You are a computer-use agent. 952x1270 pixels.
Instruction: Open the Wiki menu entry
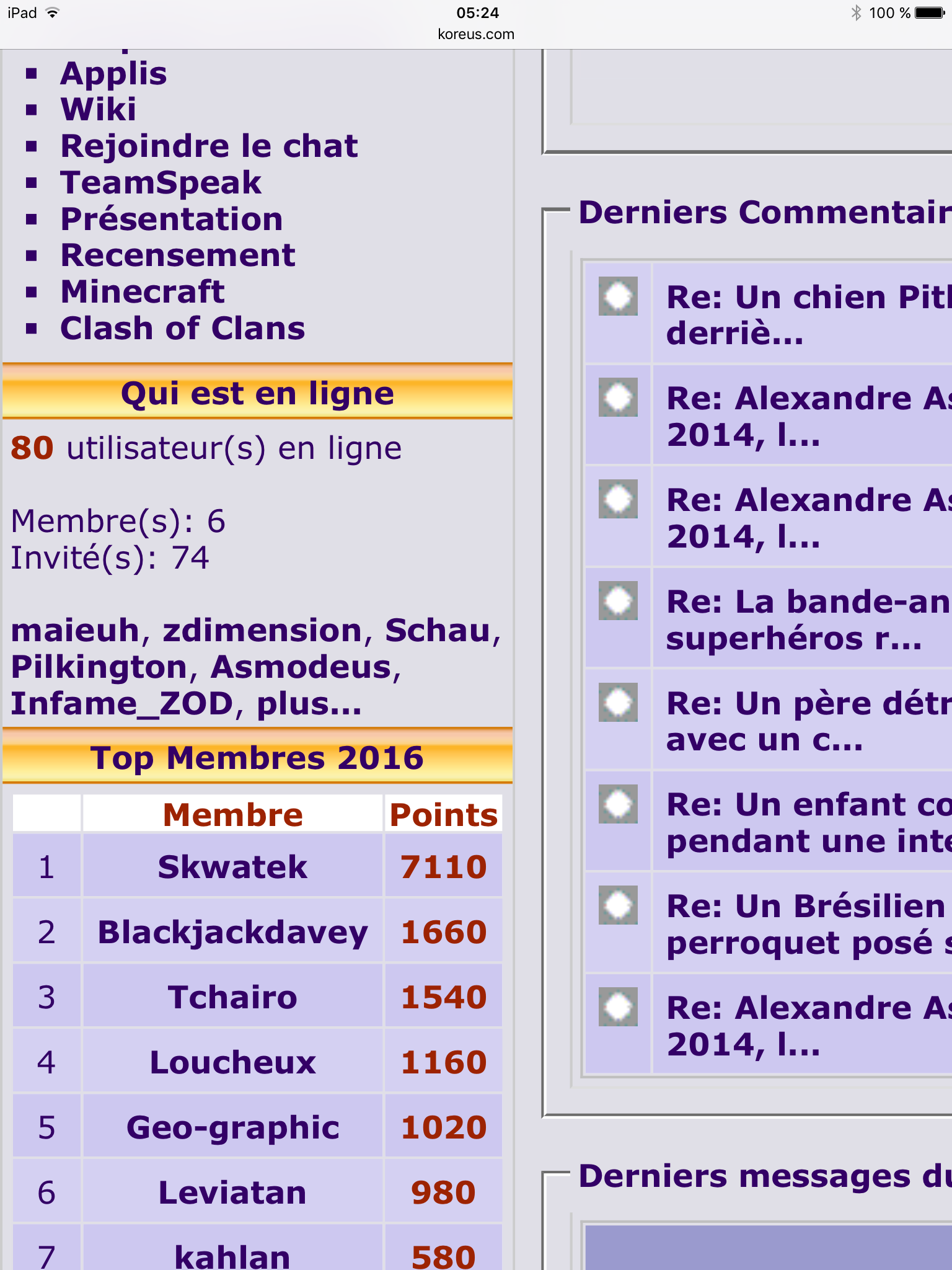click(x=98, y=110)
